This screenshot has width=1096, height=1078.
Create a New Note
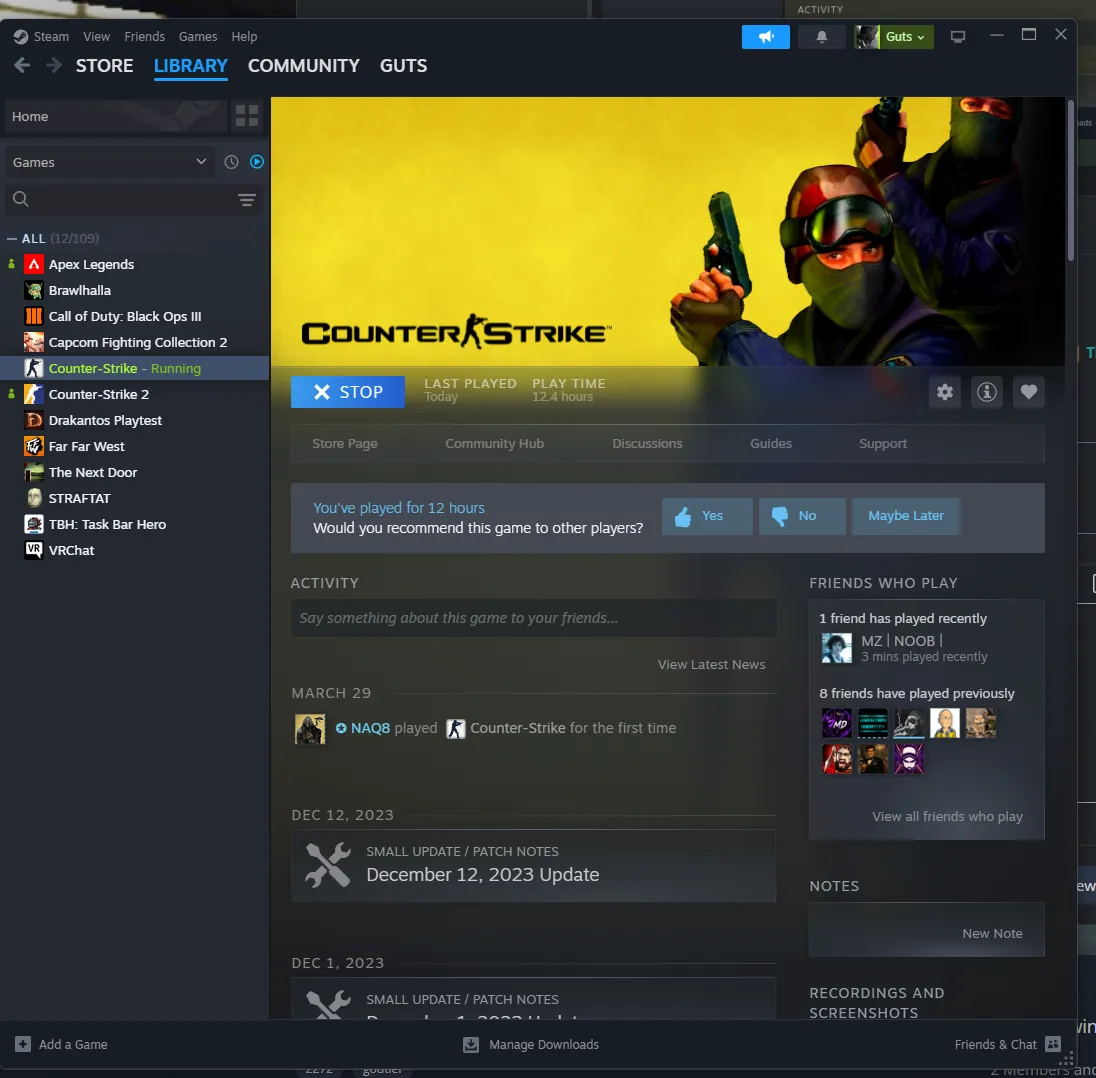coord(992,933)
